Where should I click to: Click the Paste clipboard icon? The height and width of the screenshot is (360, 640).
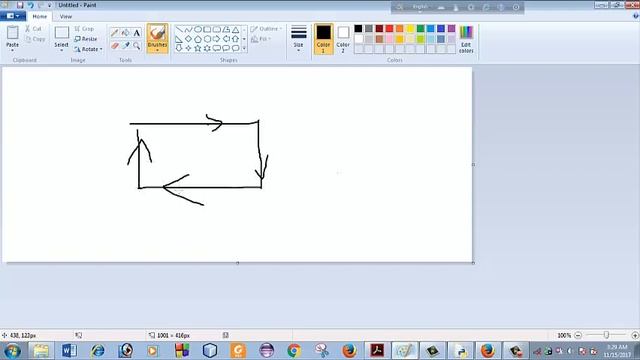point(12,33)
